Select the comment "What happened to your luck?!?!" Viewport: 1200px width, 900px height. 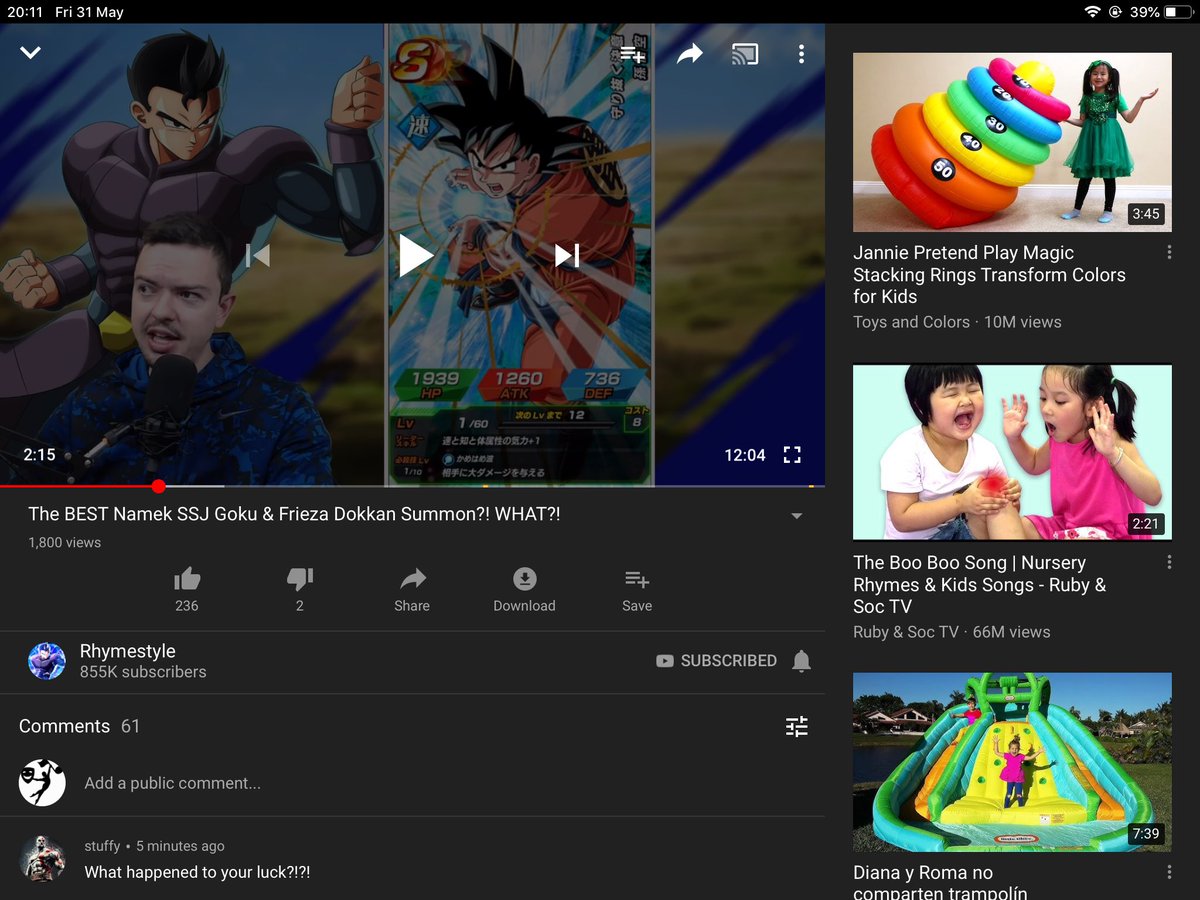[x=197, y=872]
